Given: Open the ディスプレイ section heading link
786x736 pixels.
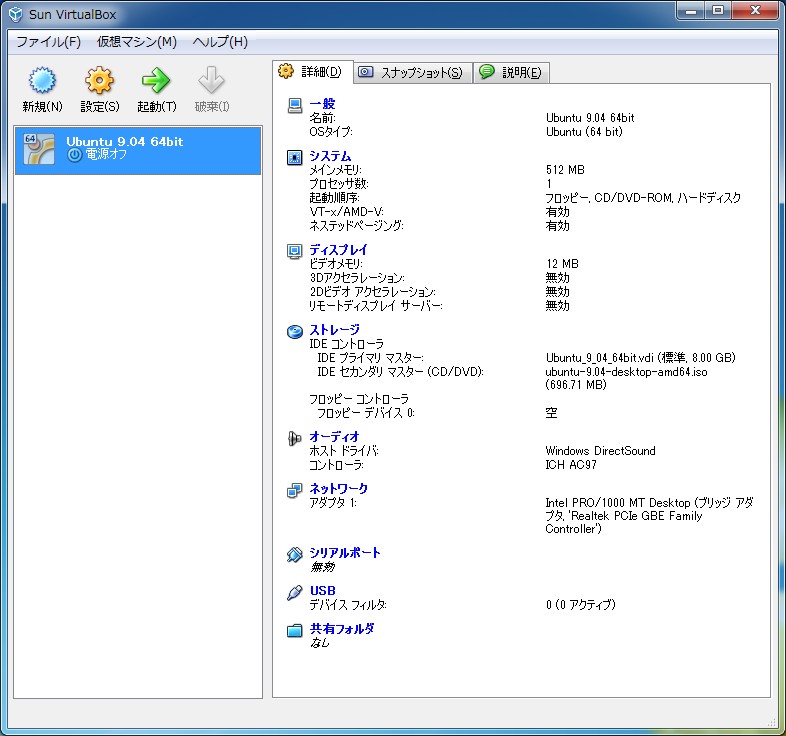Looking at the screenshot, I should pyautogui.click(x=338, y=250).
